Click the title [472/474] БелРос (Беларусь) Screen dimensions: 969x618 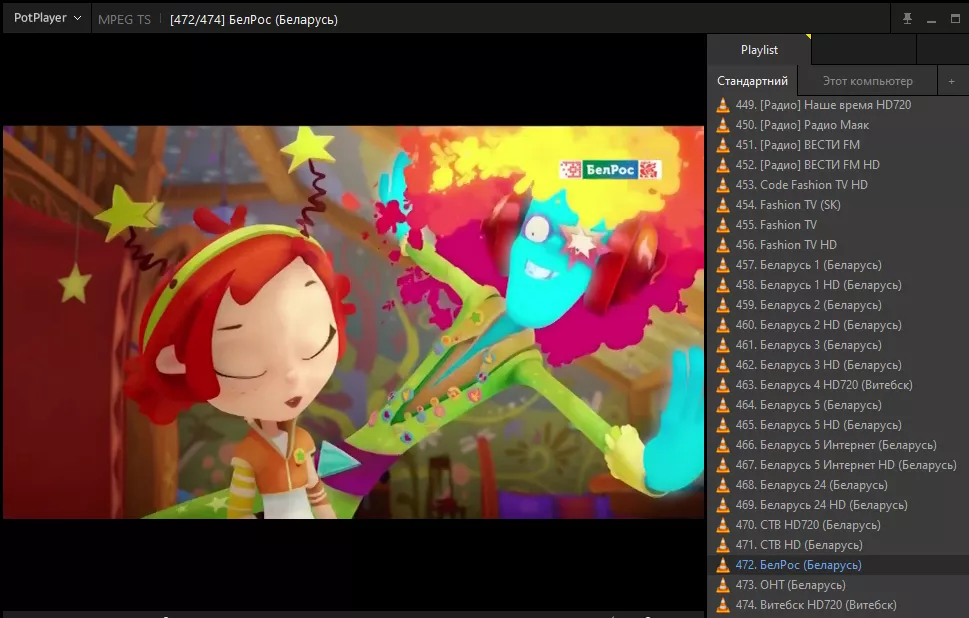click(x=254, y=20)
